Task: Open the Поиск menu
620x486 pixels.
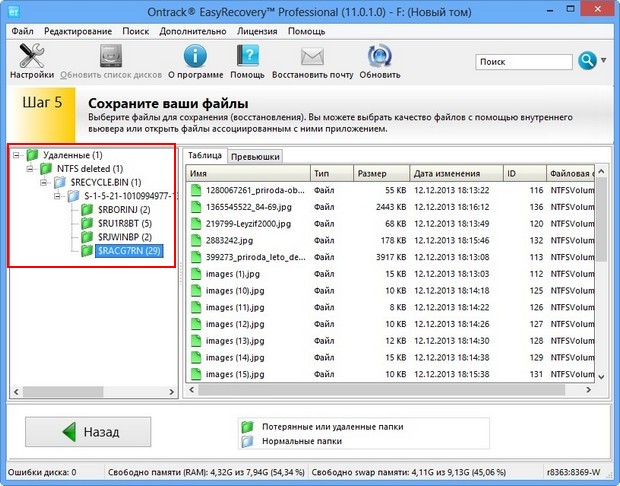Action: click(x=136, y=31)
